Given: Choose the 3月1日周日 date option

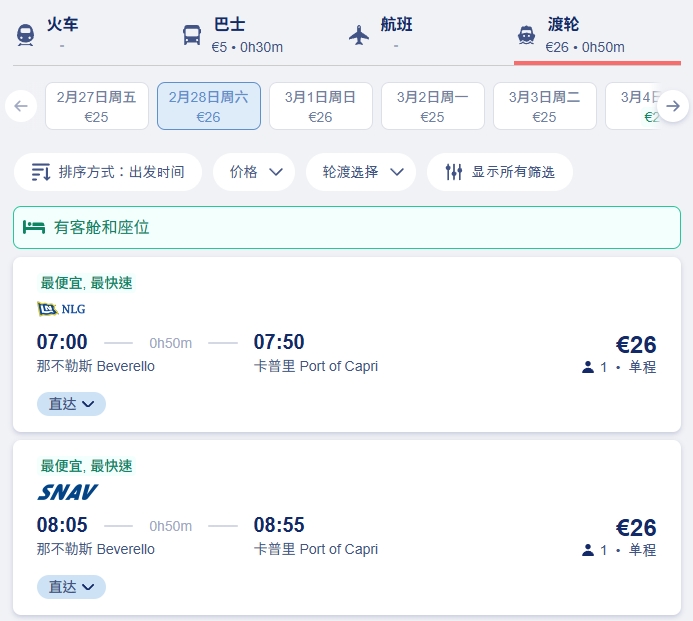Looking at the screenshot, I should coord(320,106).
